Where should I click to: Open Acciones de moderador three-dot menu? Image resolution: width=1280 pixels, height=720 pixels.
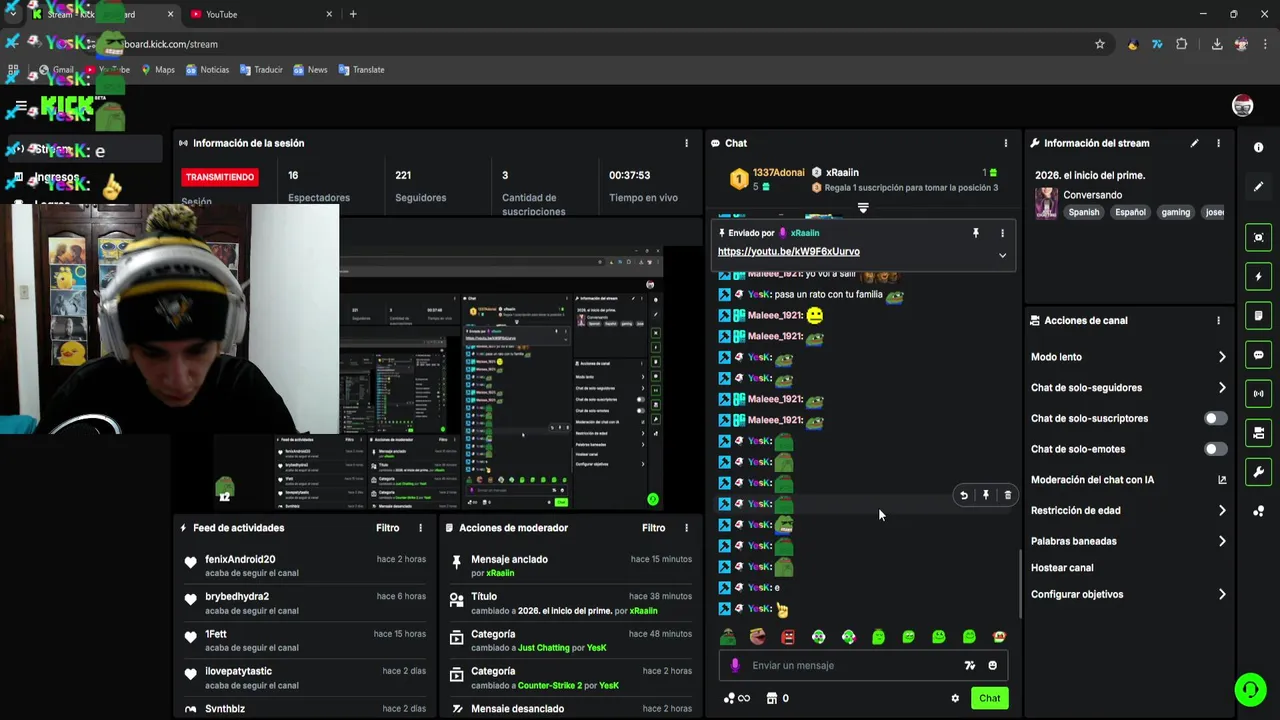click(686, 528)
